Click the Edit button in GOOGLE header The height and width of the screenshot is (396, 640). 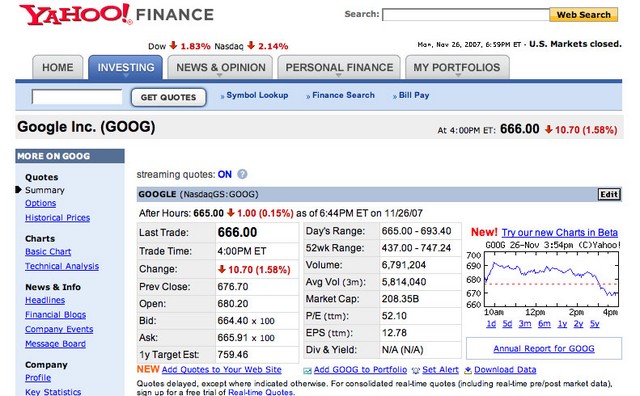(x=609, y=194)
